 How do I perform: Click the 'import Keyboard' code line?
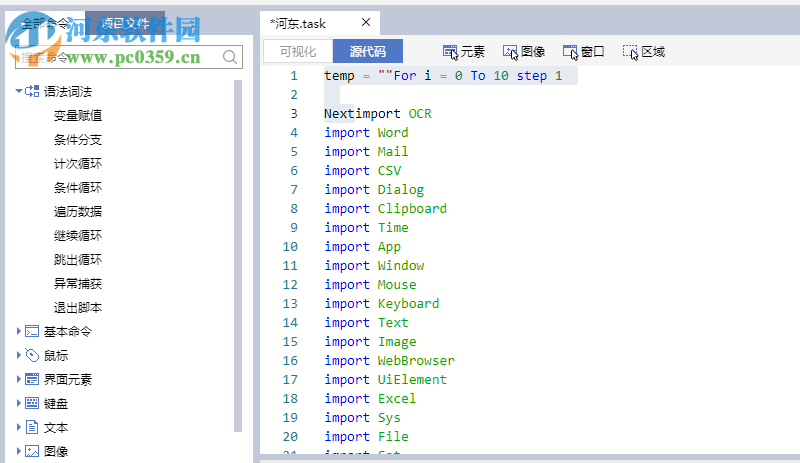click(382, 304)
